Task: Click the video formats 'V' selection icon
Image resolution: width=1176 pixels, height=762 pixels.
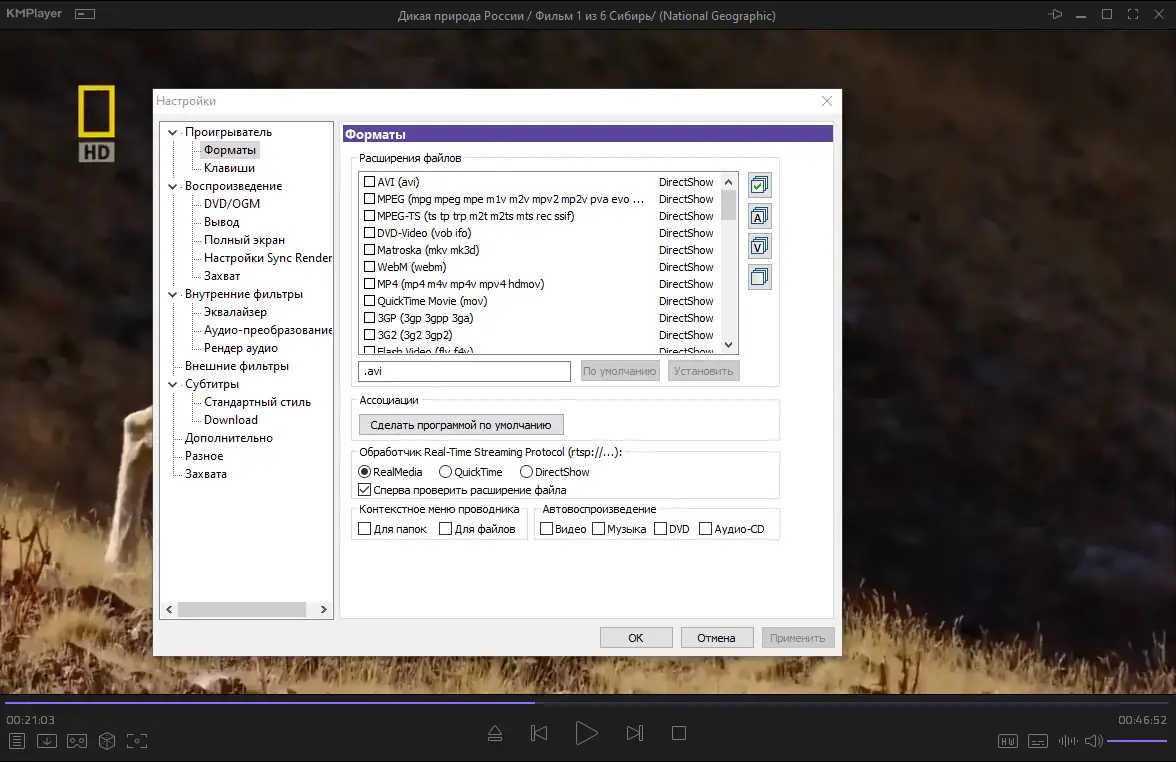Action: pyautogui.click(x=759, y=246)
